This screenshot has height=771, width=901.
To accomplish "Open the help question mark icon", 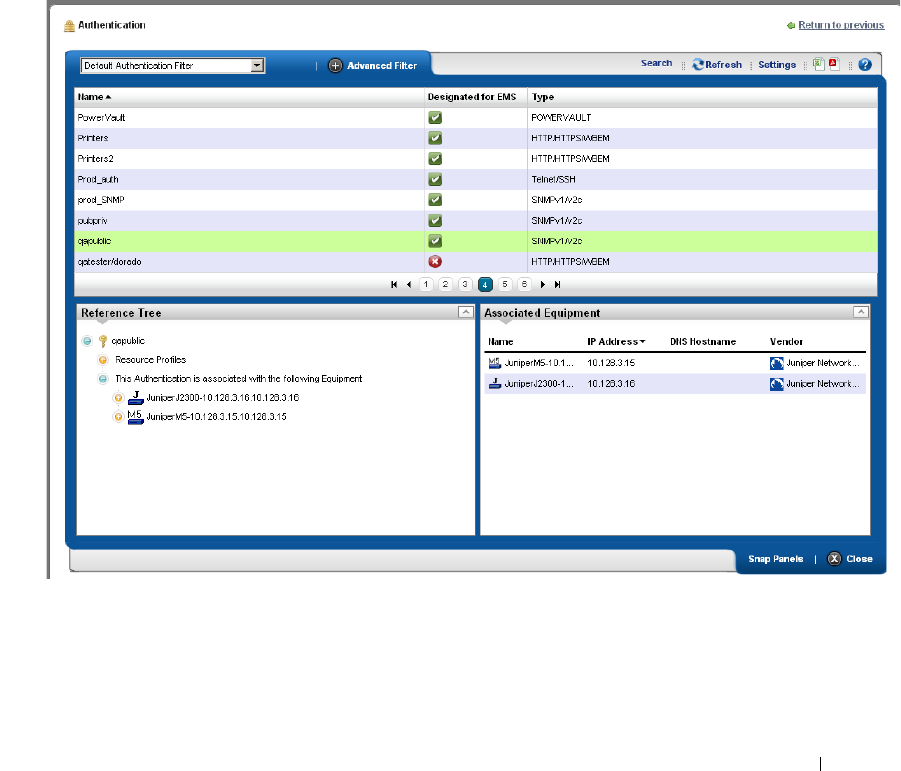I will click(865, 65).
